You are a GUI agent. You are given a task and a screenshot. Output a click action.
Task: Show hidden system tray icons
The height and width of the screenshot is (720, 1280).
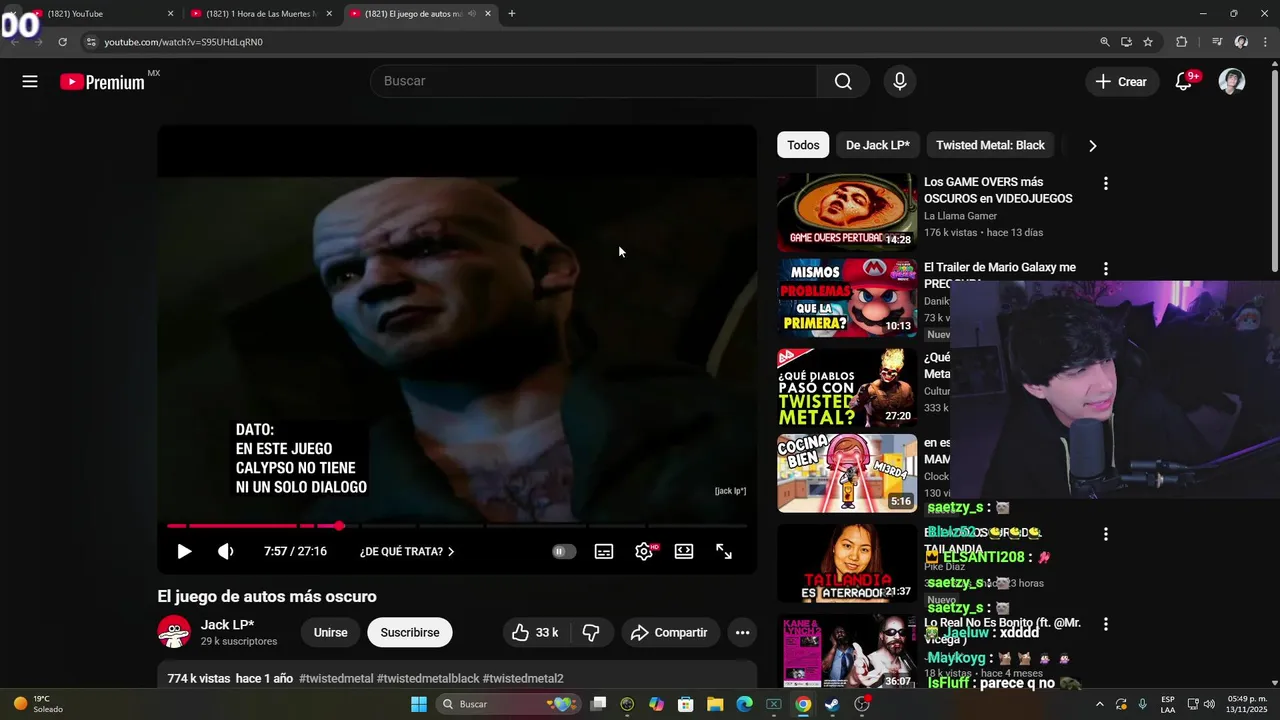(x=1100, y=704)
